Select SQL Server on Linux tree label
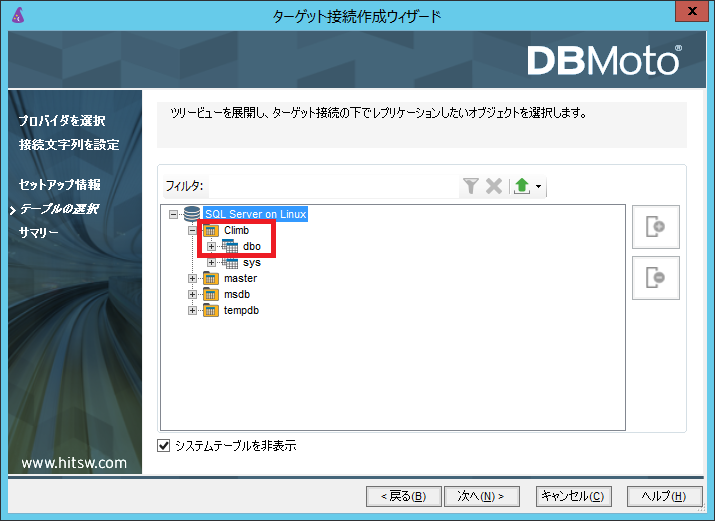The image size is (715, 521). [255, 214]
